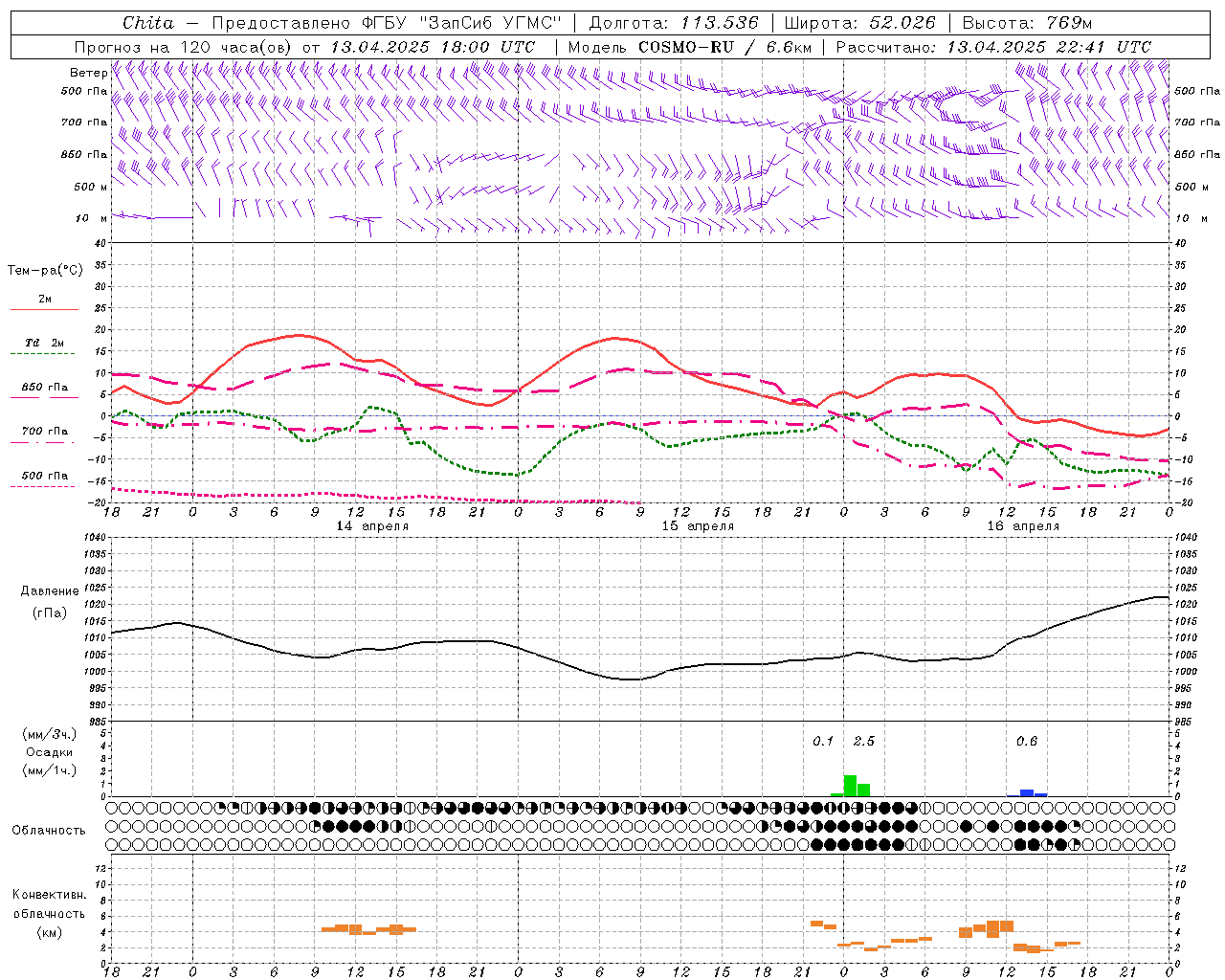Image resolution: width=1225 pixels, height=980 pixels.
Task: Click the tallest green precipitation bar
Action: (850, 786)
